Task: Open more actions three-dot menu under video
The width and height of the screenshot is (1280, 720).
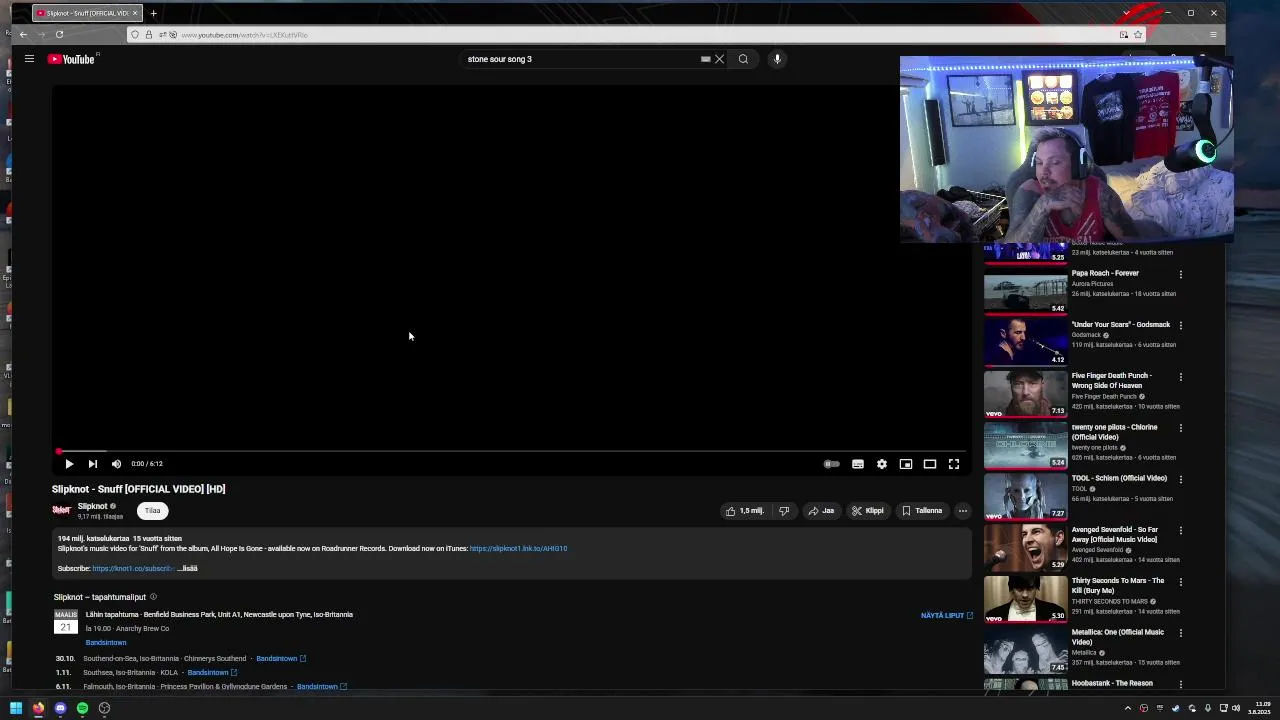Action: tap(963, 511)
